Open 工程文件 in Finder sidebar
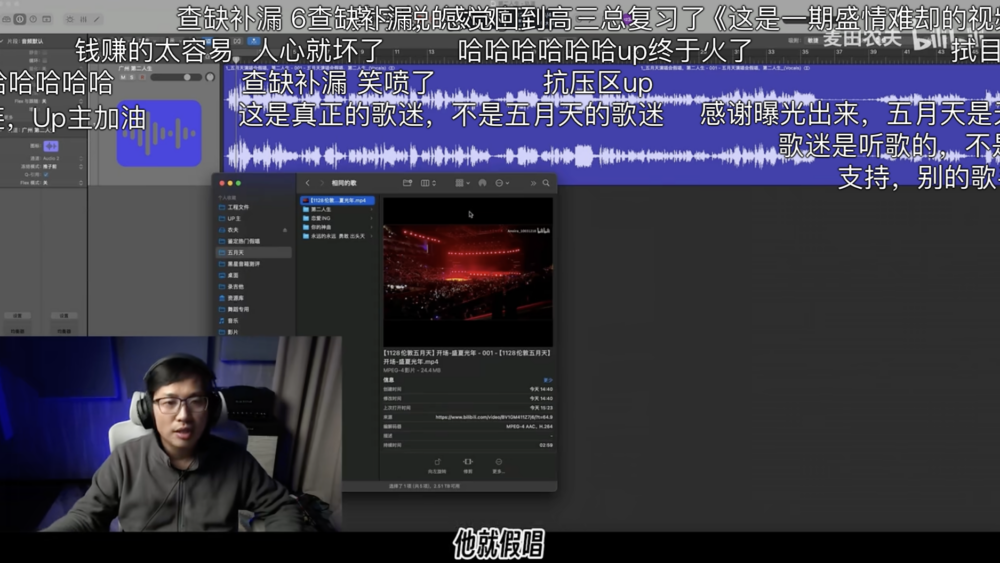Screen dimensions: 1000x563 (x=254, y=207)
